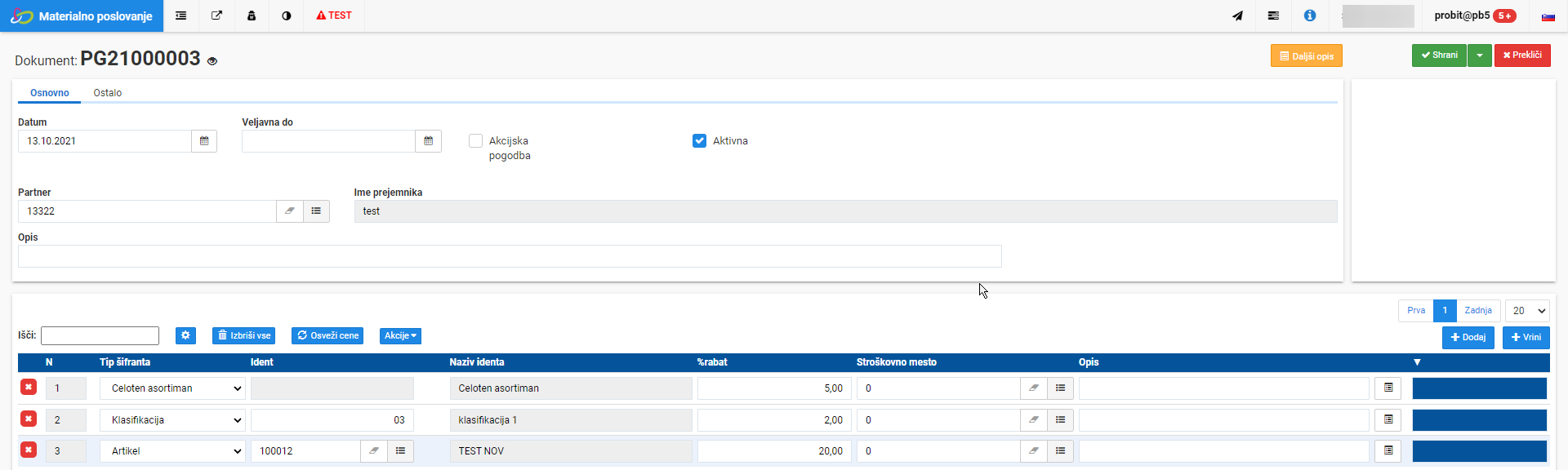Viewport: 1568px width, 470px height.
Task: Click the open-in-new-window icon
Action: tap(216, 16)
